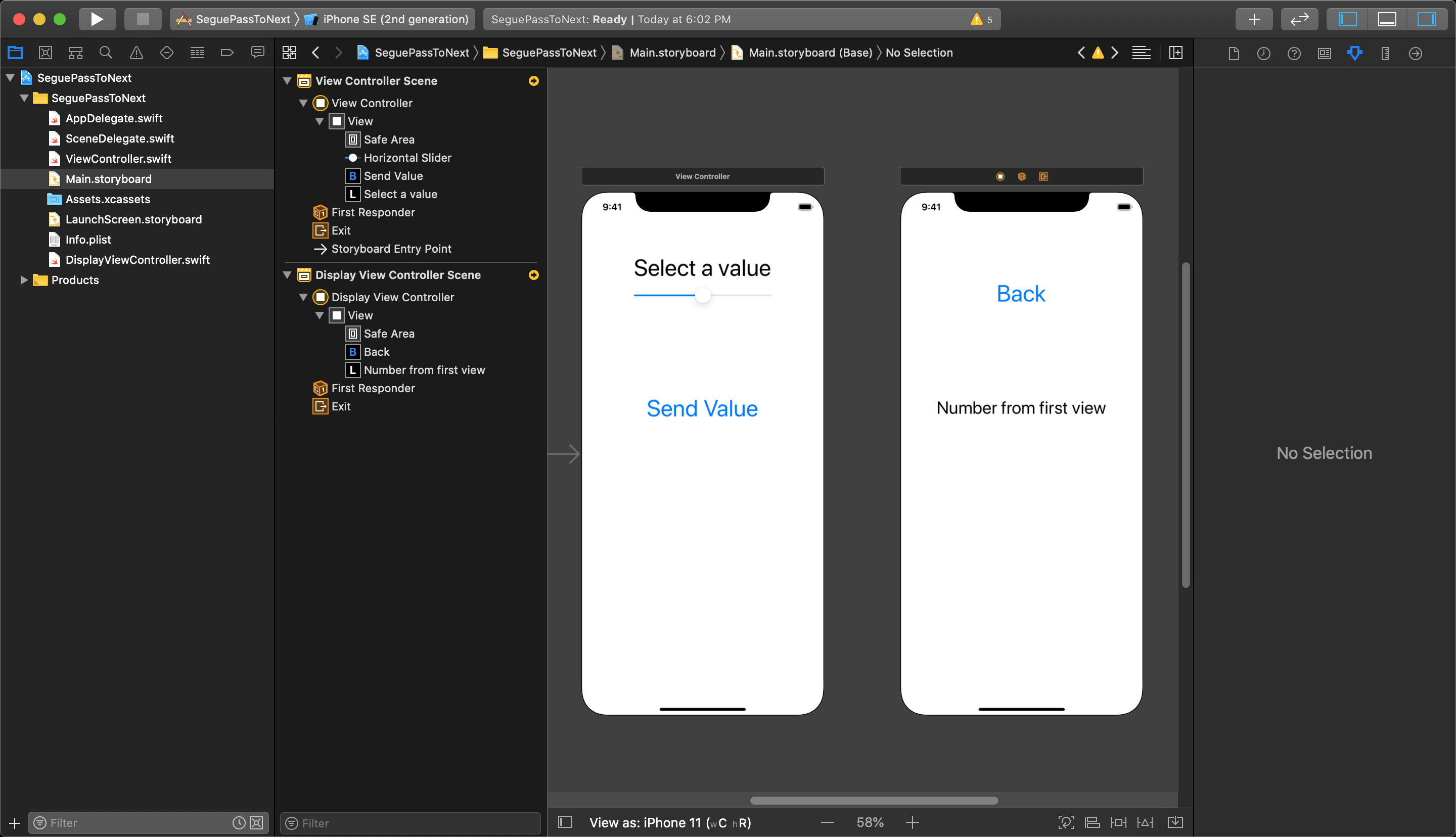This screenshot has height=837, width=1456.
Task: Click the yellow dot on View Controller Scene
Action: 535,80
